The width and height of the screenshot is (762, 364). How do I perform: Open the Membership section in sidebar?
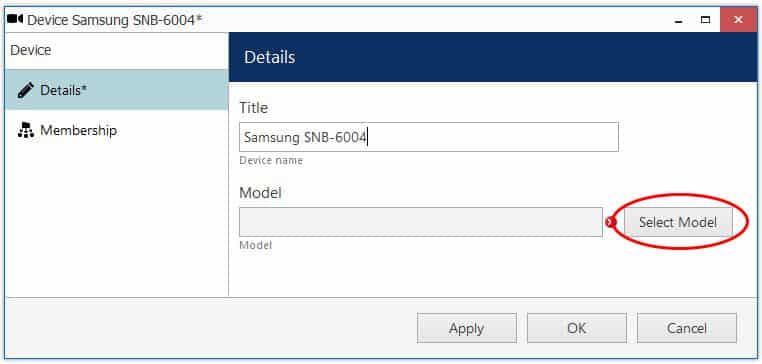[x=117, y=130]
